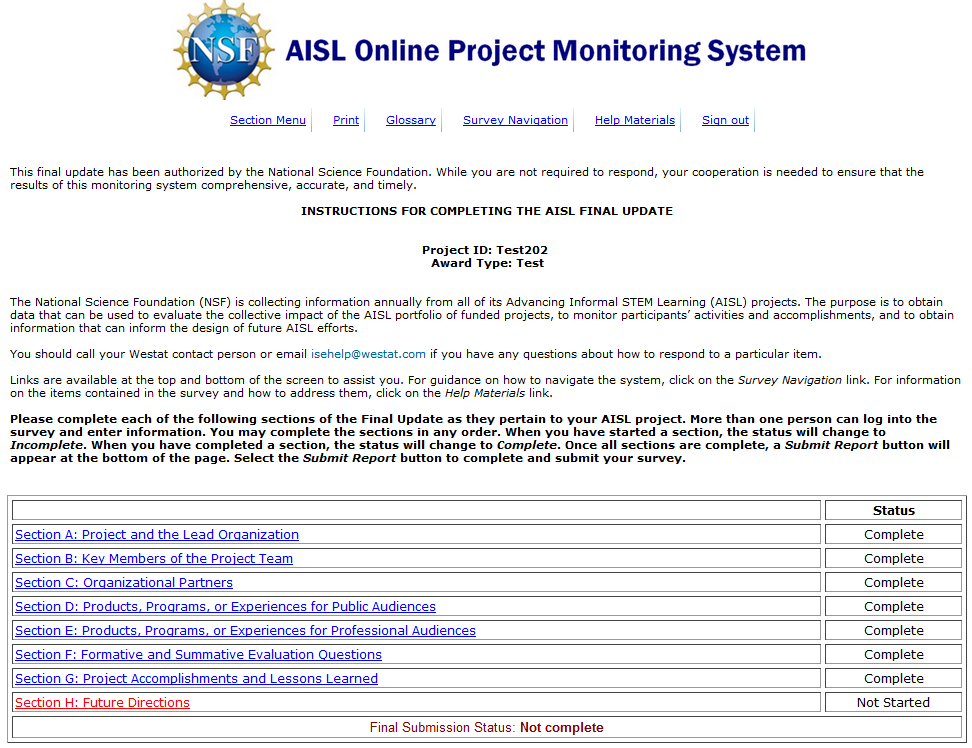Open Section G: Project Accomplishments and Lessons Learned
972x748 pixels.
197,679
